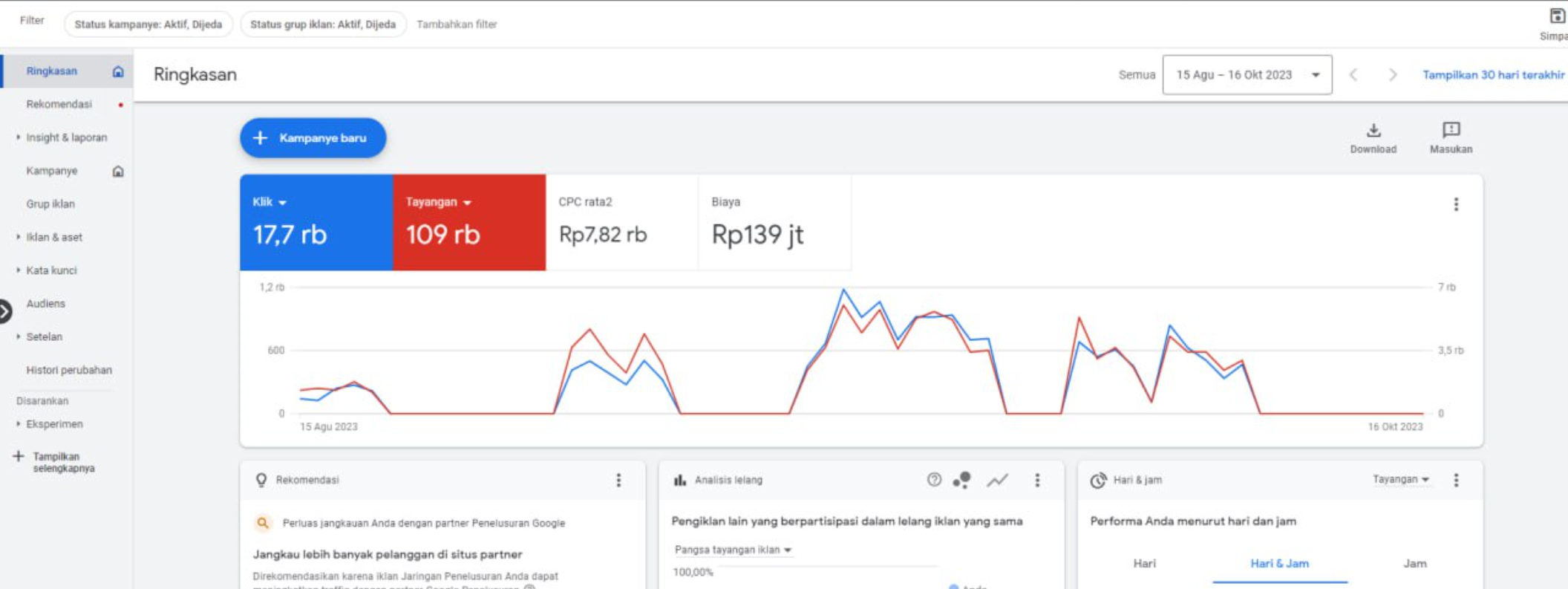Switch to bubble chart view in Analisis lelang

click(x=962, y=480)
